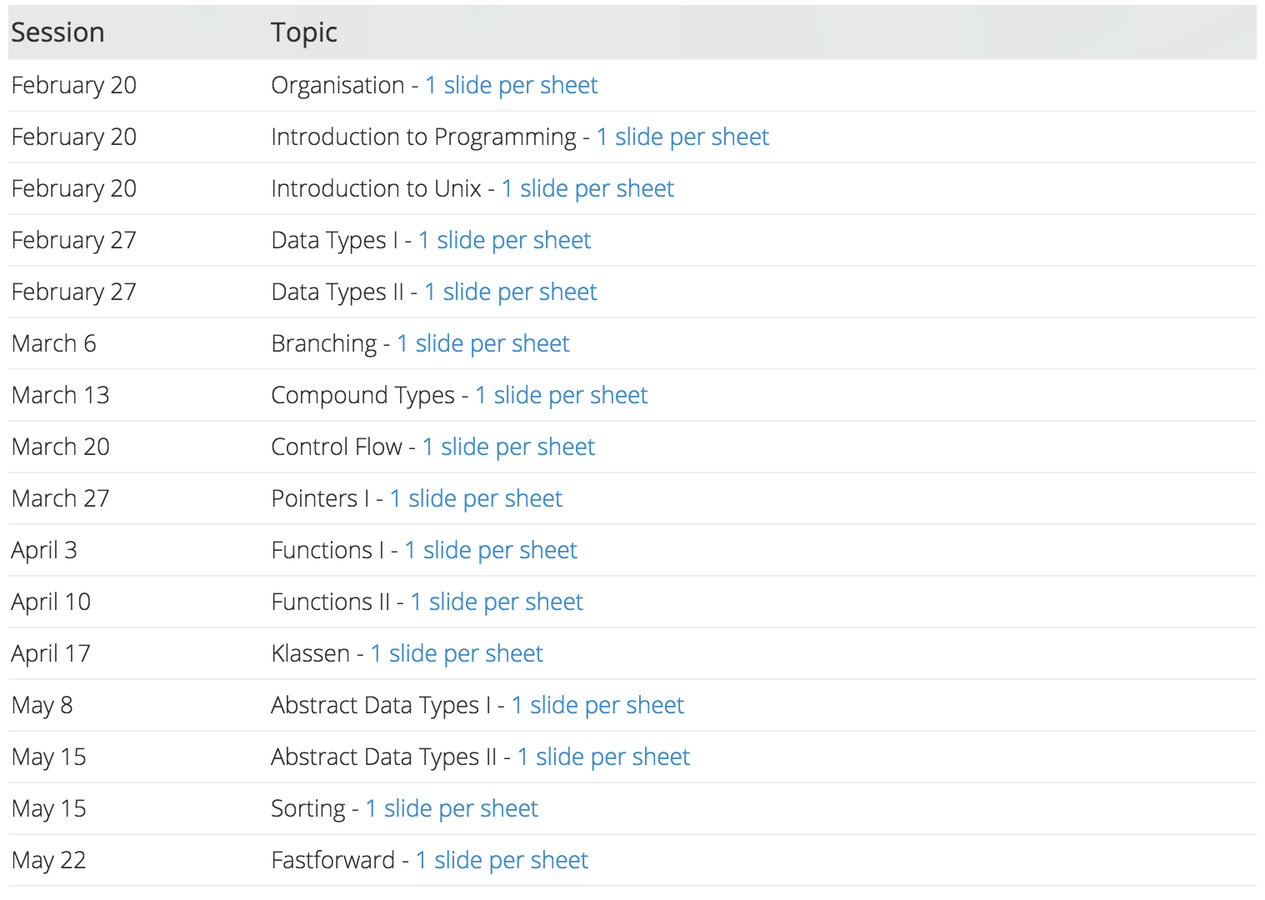
Task: Click the Functions I slides link
Action: pyautogui.click(x=491, y=551)
